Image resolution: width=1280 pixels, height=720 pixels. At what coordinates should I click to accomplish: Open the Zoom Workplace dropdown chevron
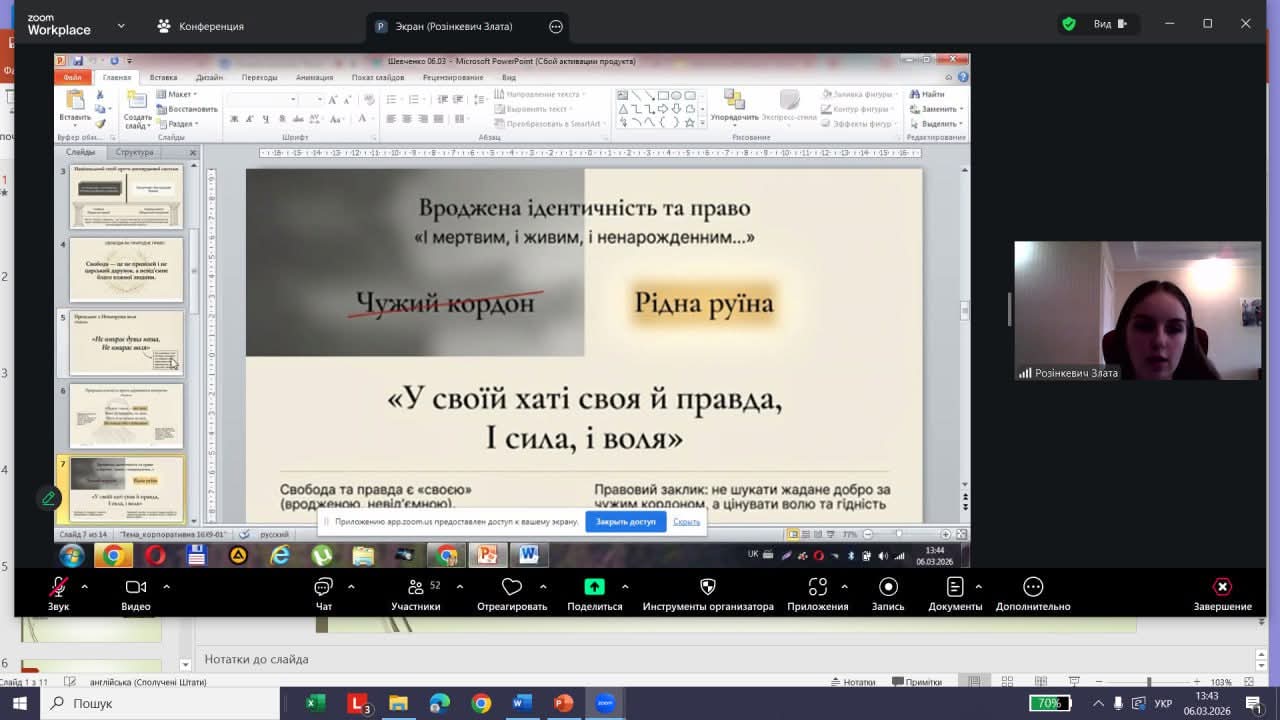point(121,26)
